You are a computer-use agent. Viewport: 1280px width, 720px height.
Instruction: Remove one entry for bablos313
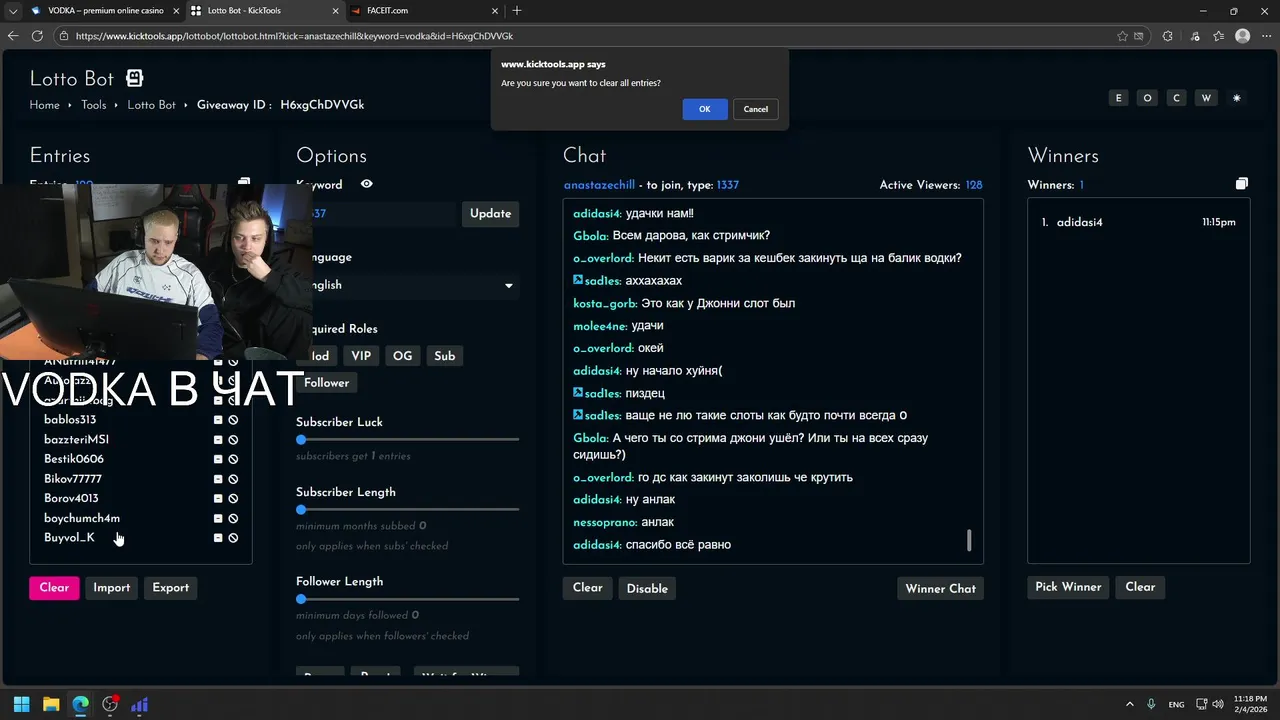tap(218, 420)
